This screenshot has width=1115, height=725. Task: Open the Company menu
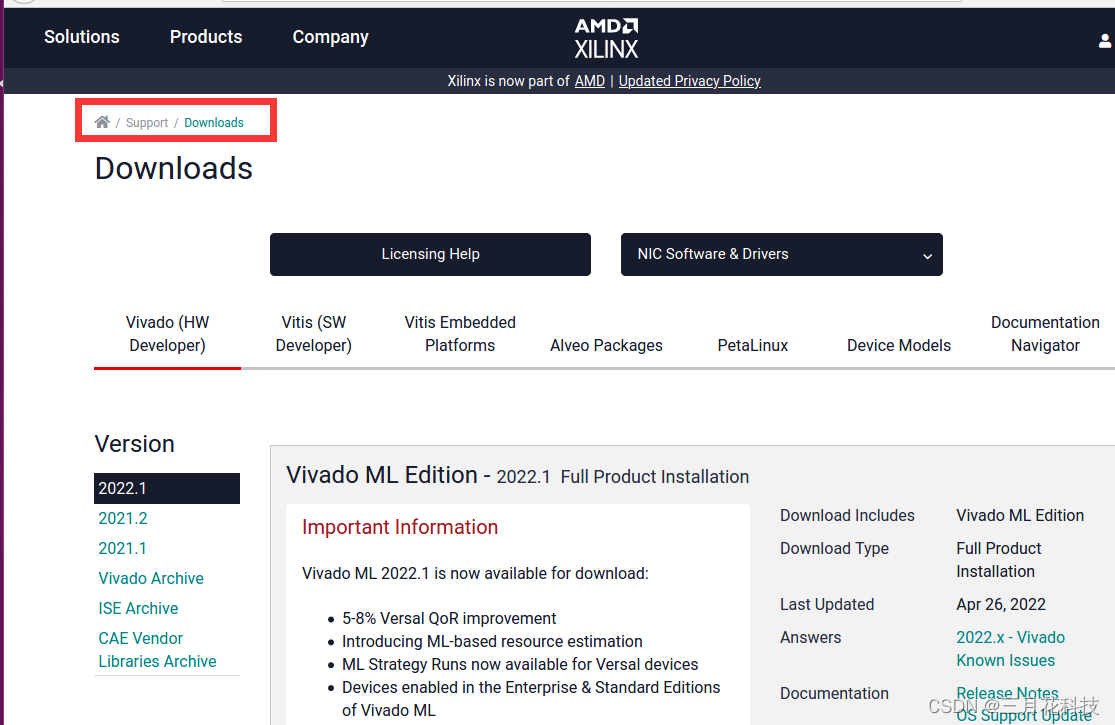[x=330, y=37]
